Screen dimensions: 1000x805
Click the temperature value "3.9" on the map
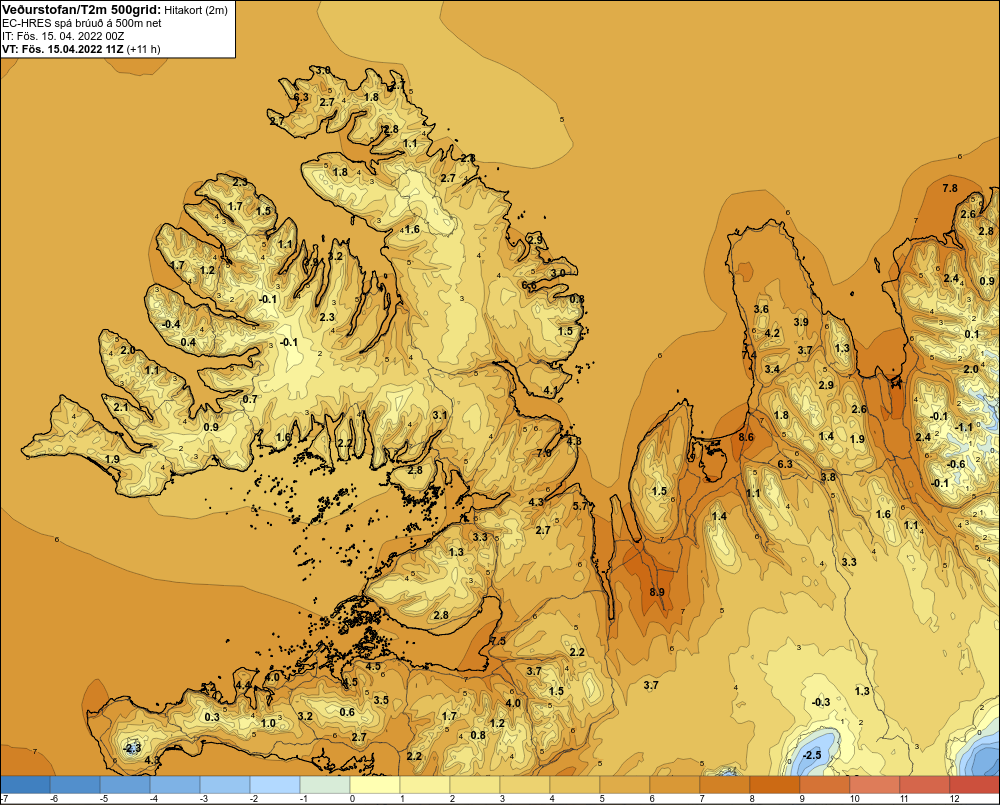pyautogui.click(x=801, y=322)
